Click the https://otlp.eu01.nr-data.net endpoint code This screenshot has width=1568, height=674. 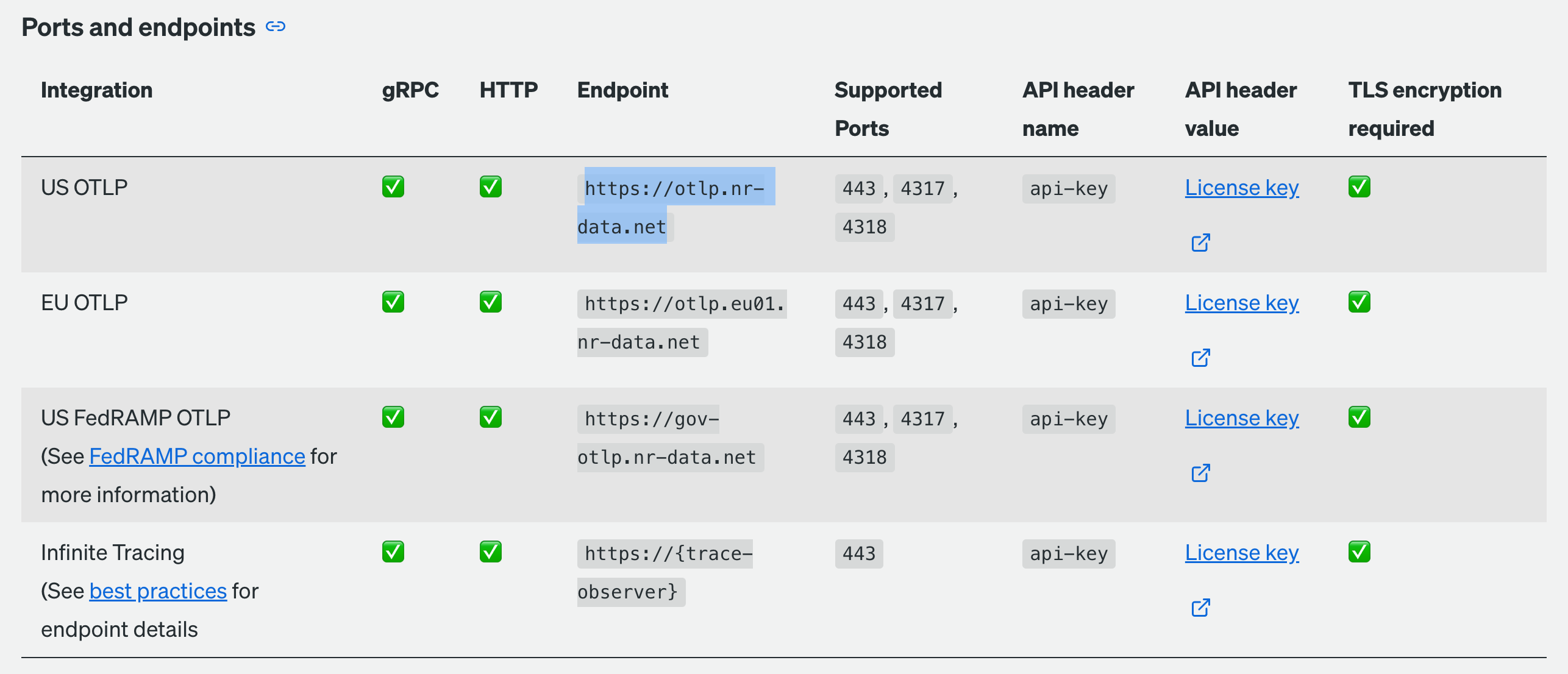(683, 304)
